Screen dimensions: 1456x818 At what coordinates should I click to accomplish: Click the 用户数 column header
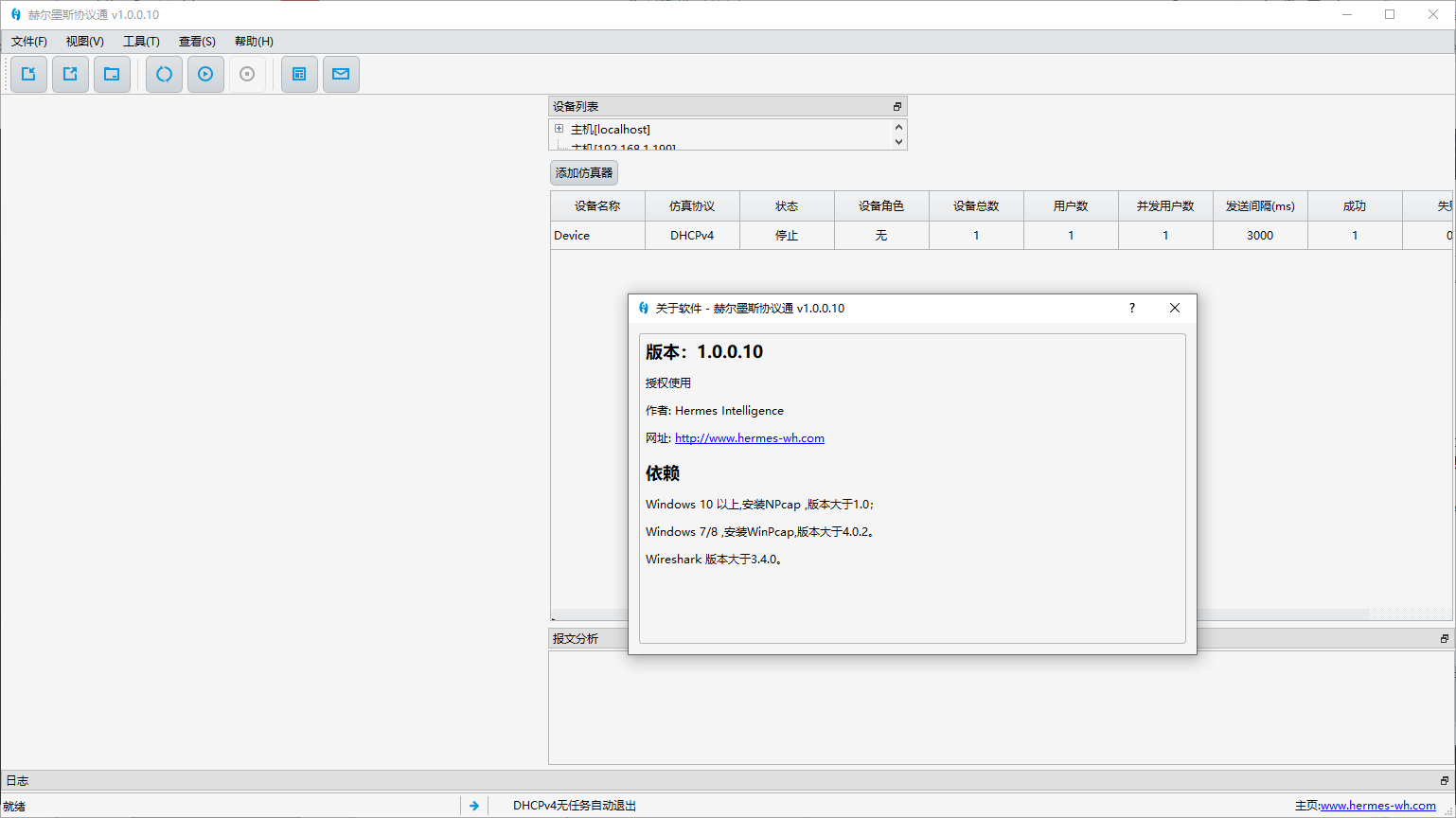click(1071, 206)
